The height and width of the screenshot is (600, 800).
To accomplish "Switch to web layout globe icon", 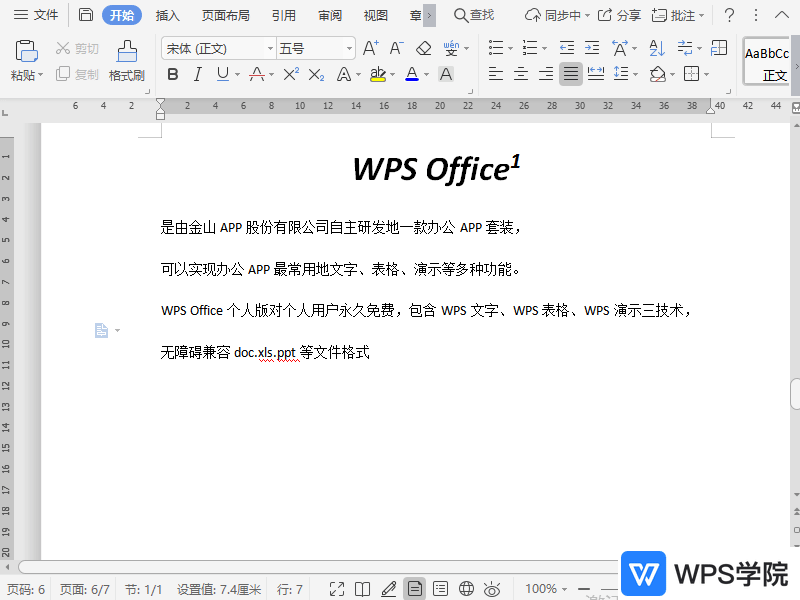I will (x=466, y=589).
